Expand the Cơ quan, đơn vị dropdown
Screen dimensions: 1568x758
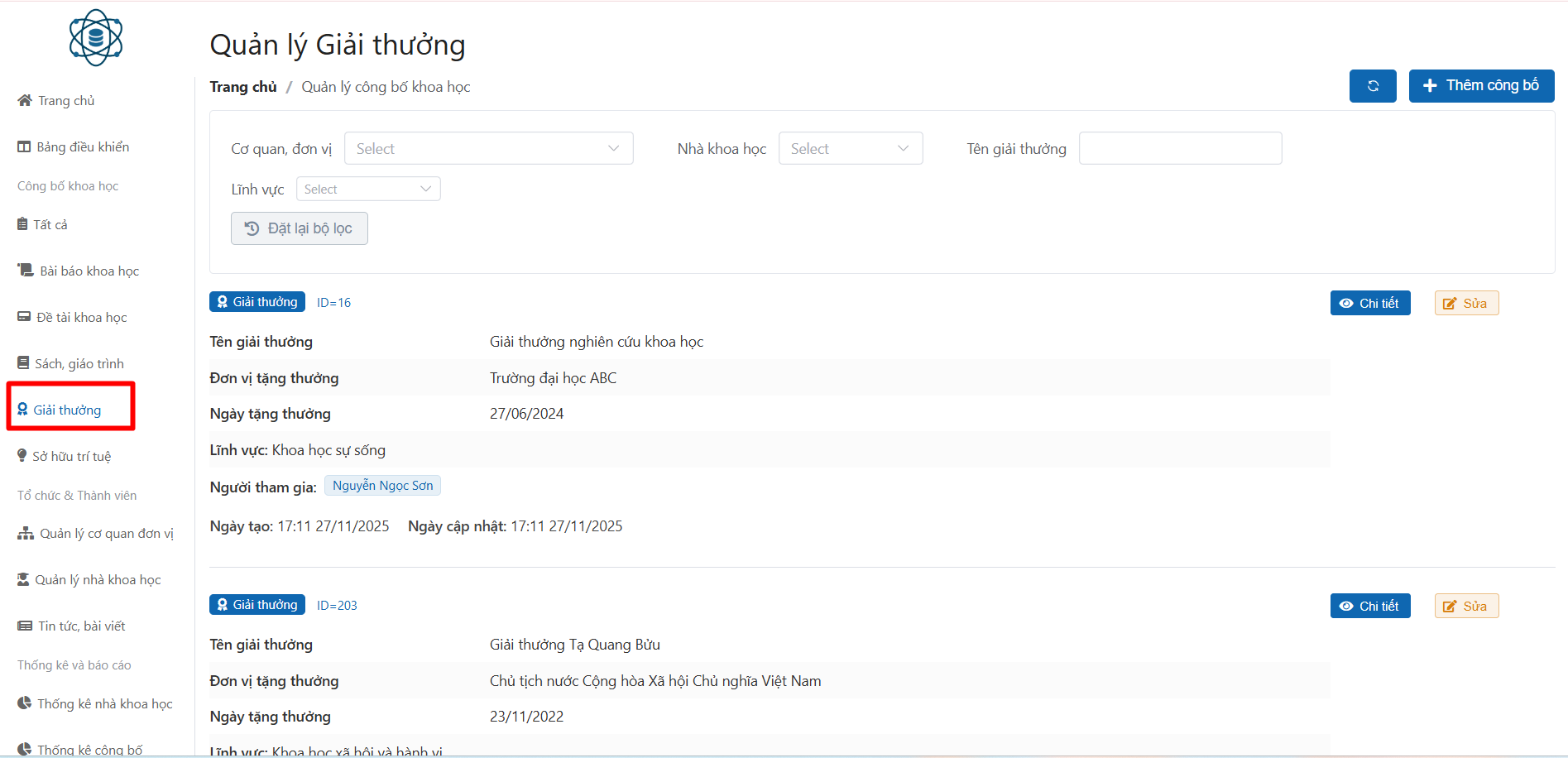click(x=488, y=149)
